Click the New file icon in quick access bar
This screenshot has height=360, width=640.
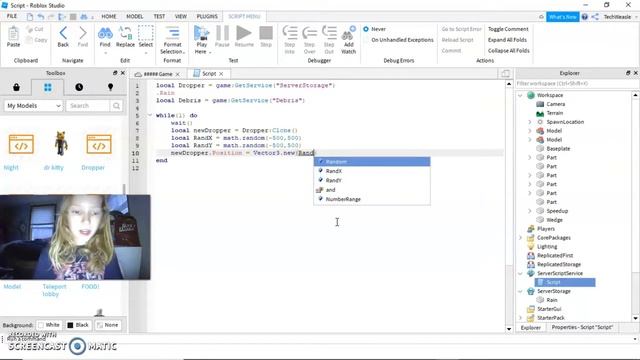[30, 17]
